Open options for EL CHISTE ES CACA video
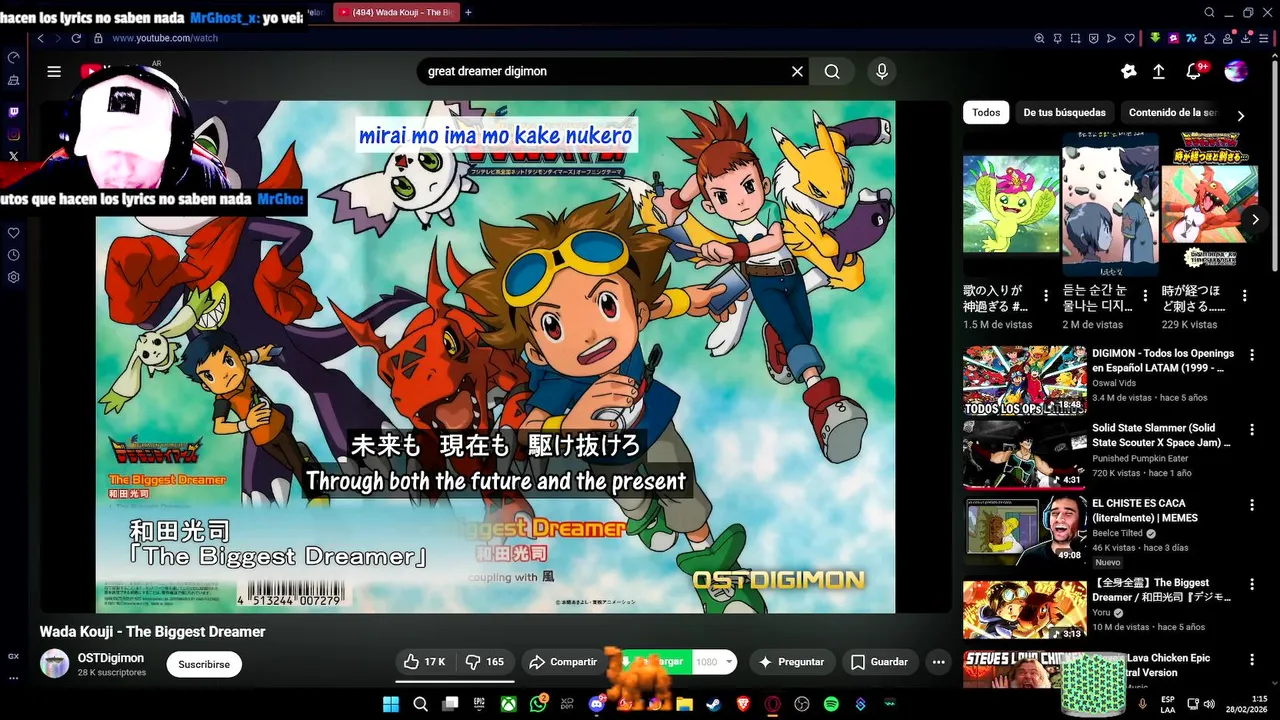Image resolution: width=1280 pixels, height=720 pixels. [1251, 505]
